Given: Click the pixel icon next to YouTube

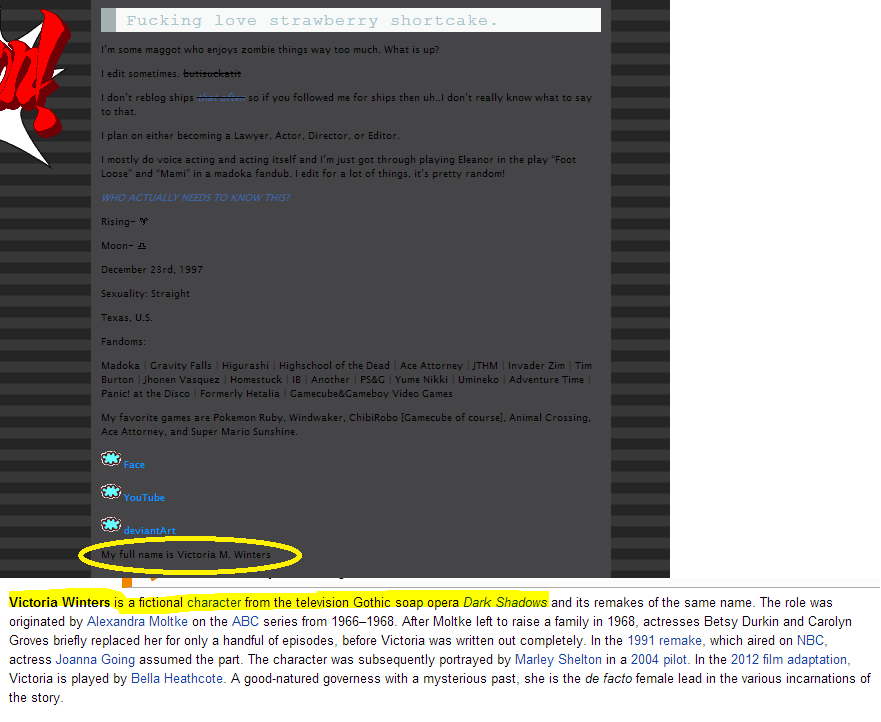Looking at the screenshot, I should 110,492.
